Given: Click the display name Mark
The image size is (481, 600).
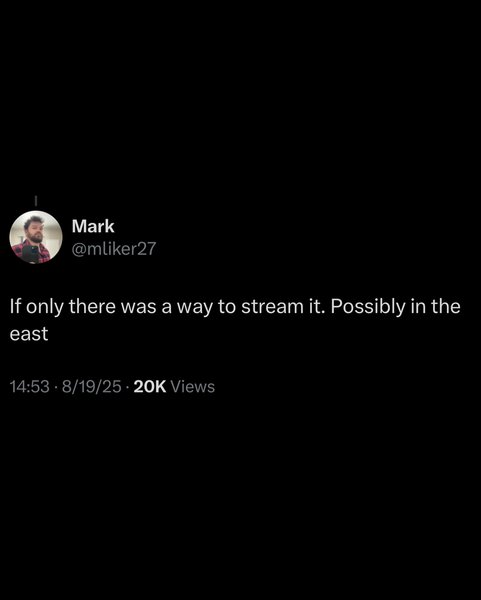Looking at the screenshot, I should pyautogui.click(x=93, y=226).
